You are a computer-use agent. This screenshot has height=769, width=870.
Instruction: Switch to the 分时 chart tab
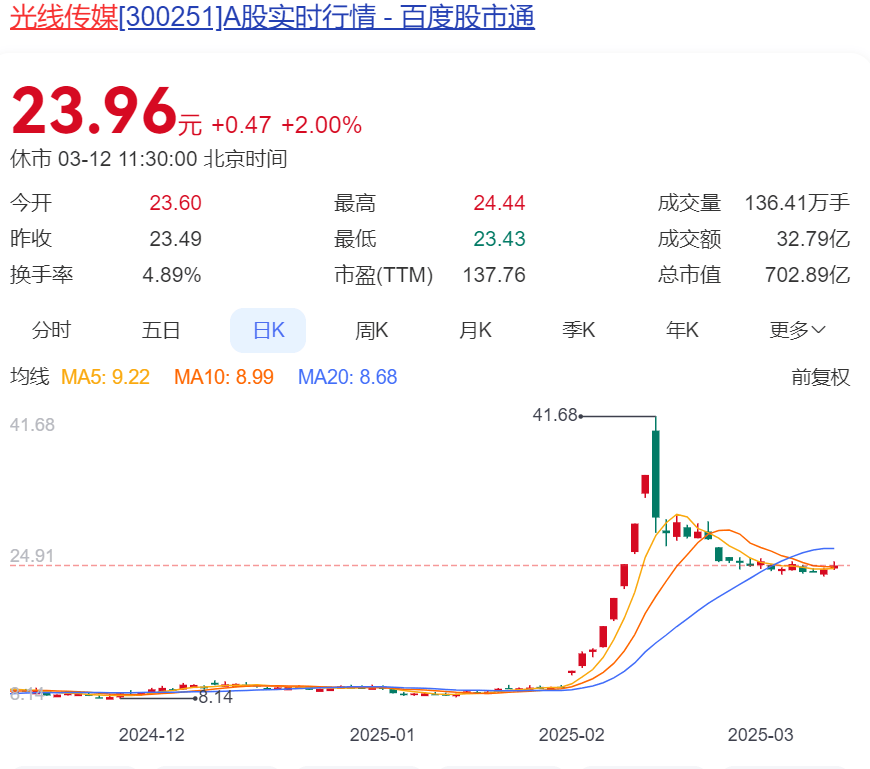[x=51, y=330]
